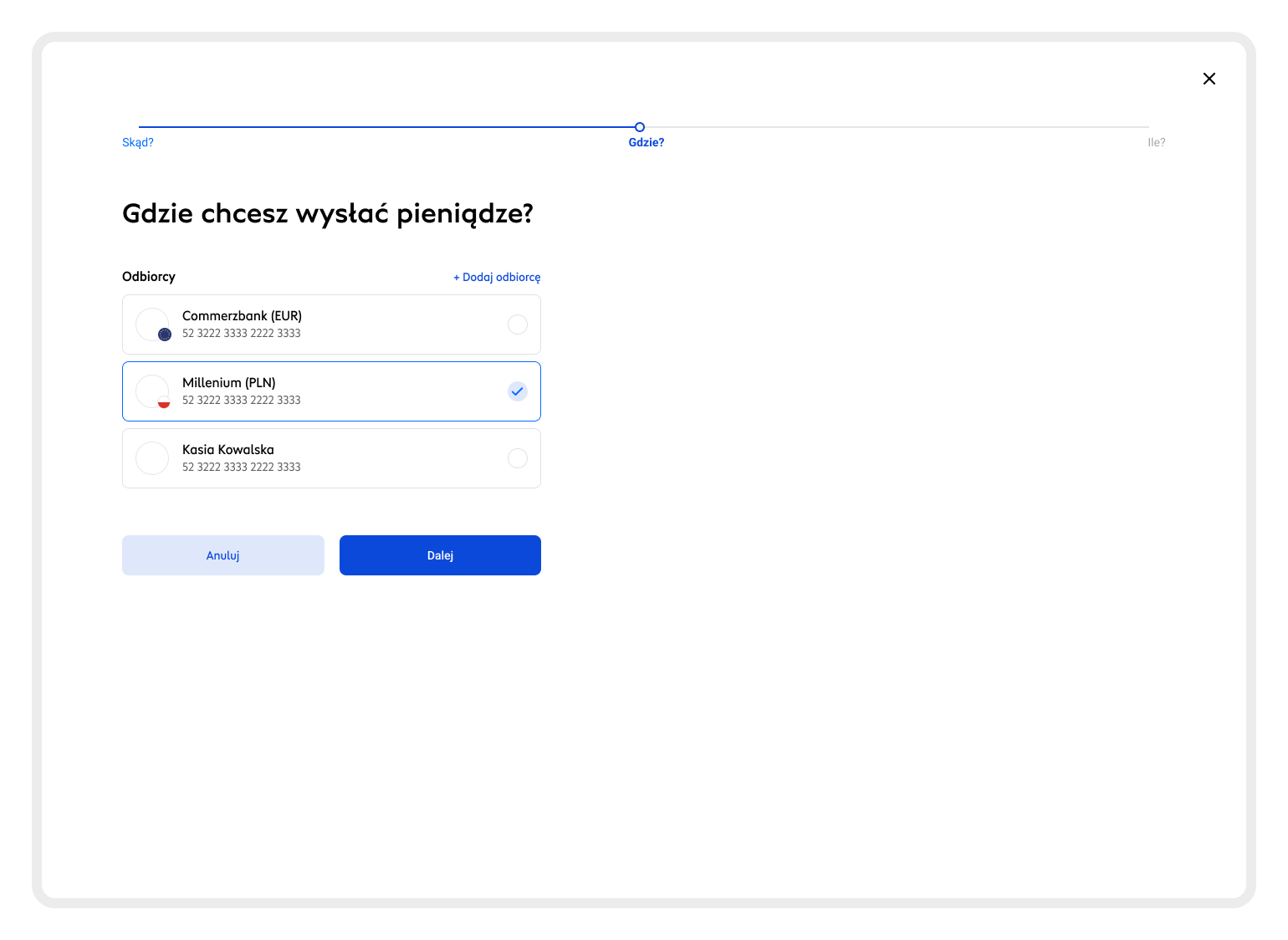Click the current step marker circle
This screenshot has width=1288, height=940.
click(x=640, y=127)
